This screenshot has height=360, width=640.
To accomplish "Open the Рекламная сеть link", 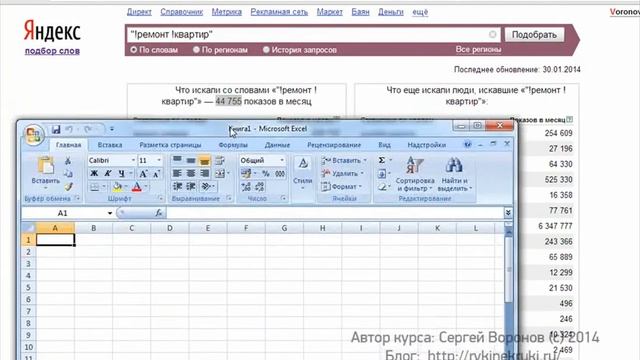I will 279,12.
